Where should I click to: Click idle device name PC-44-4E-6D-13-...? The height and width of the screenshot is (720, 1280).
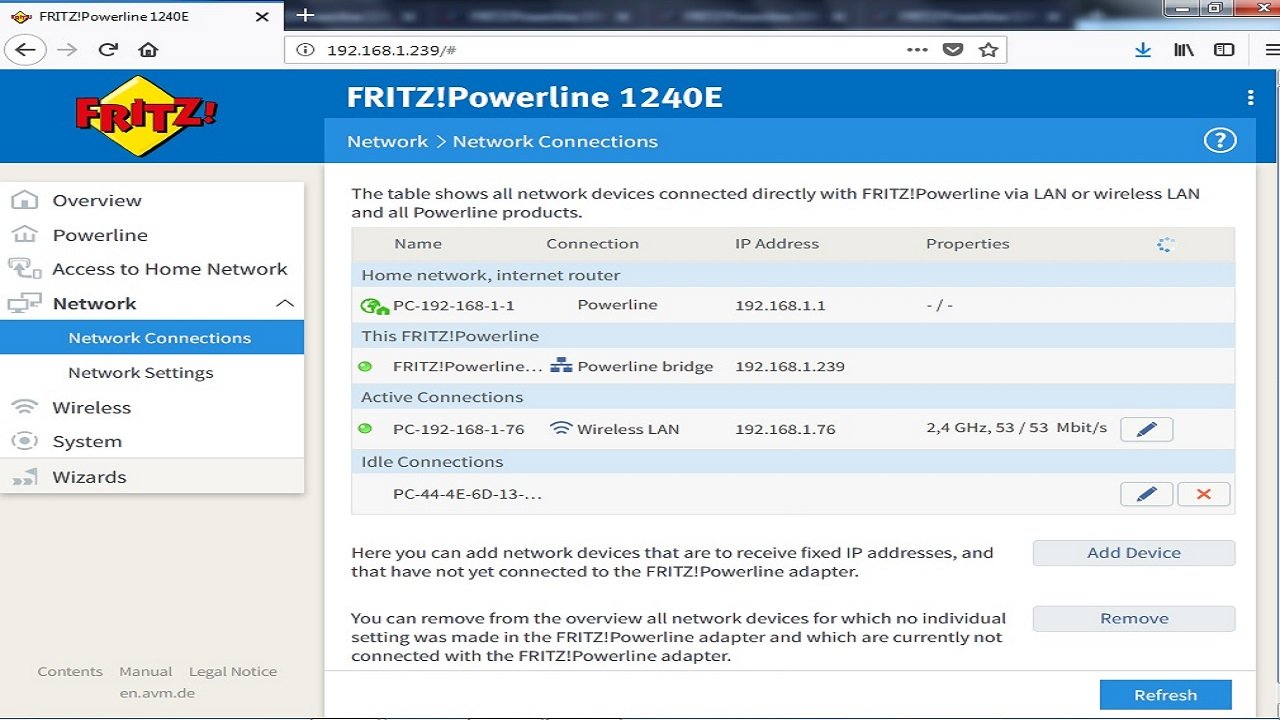click(x=468, y=494)
